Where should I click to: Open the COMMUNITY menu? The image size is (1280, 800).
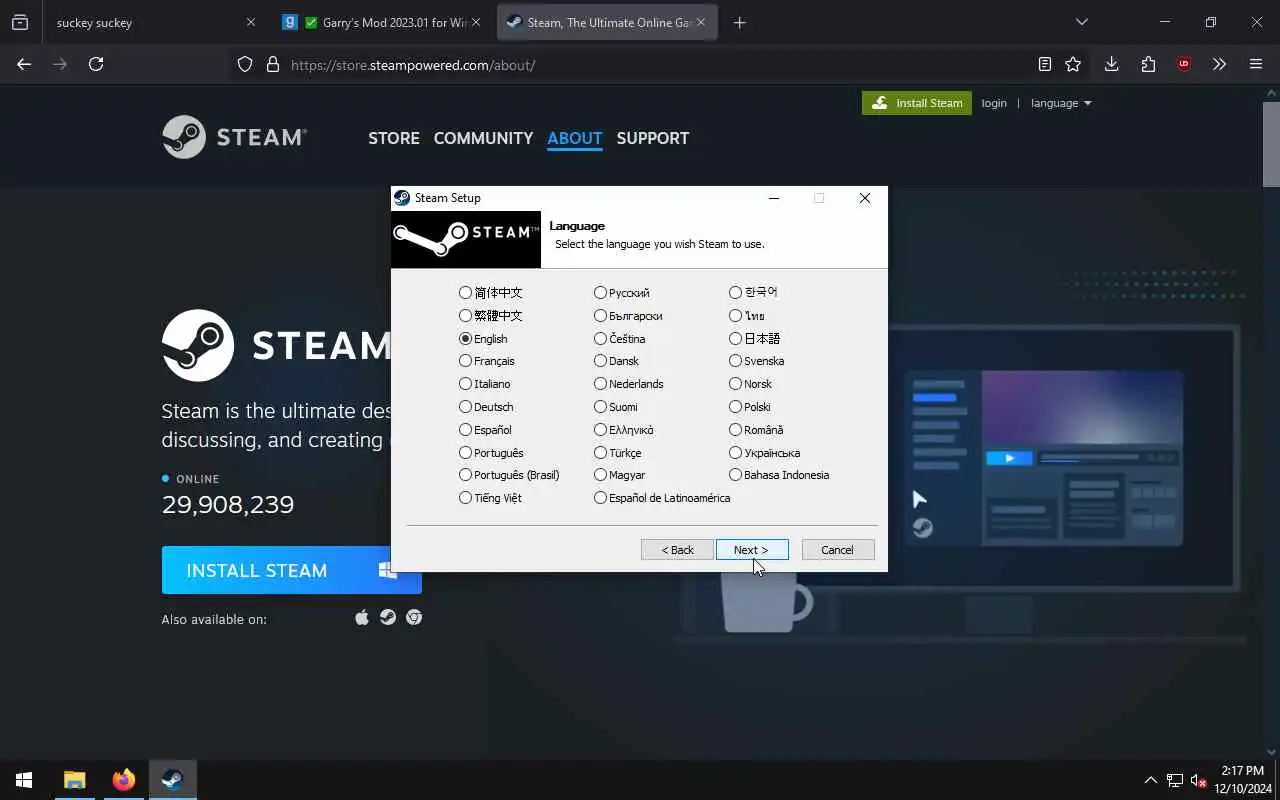[483, 138]
